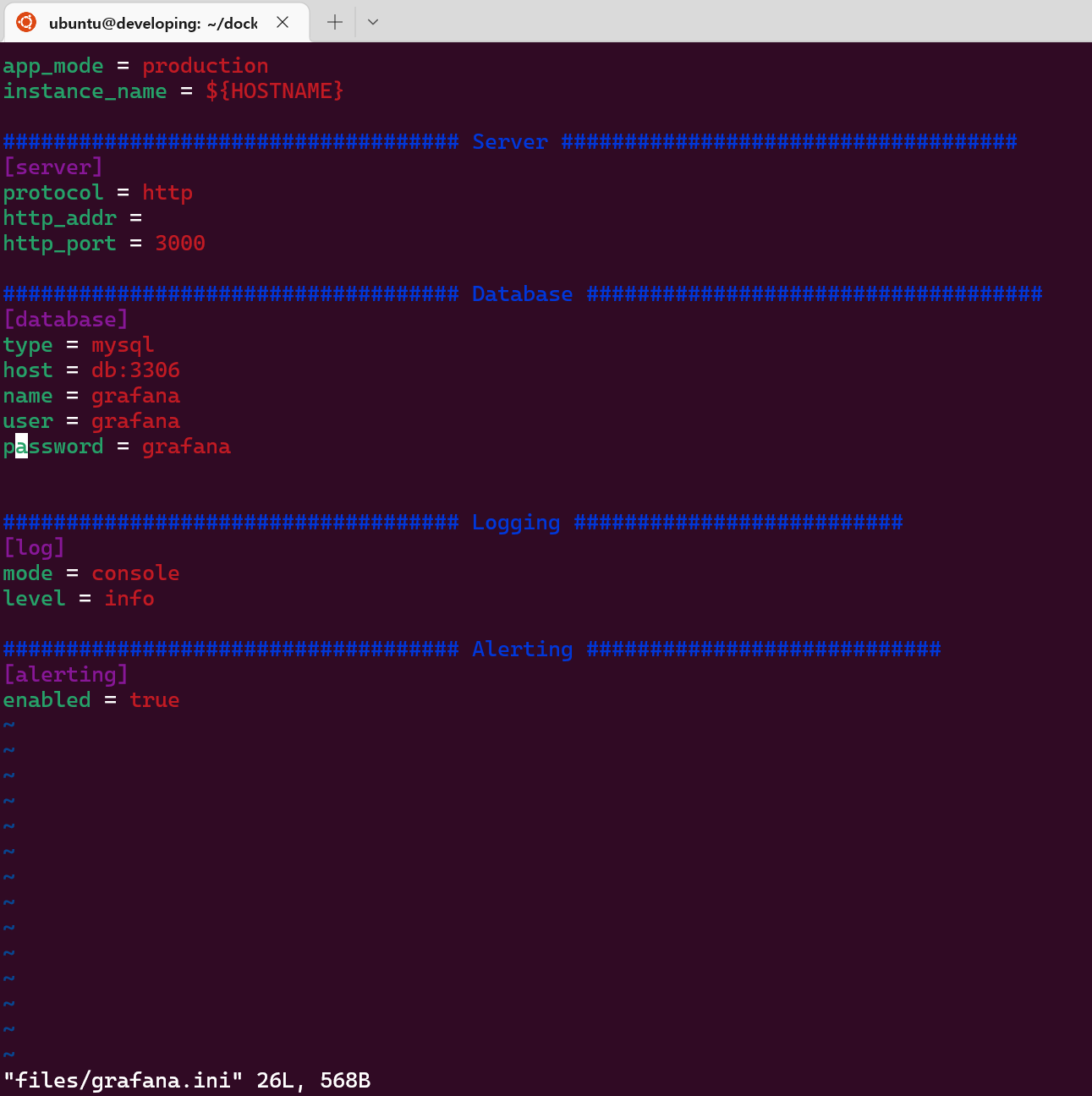Click the word "production" value
Screen dimensions: 1092x1096
click(x=206, y=66)
